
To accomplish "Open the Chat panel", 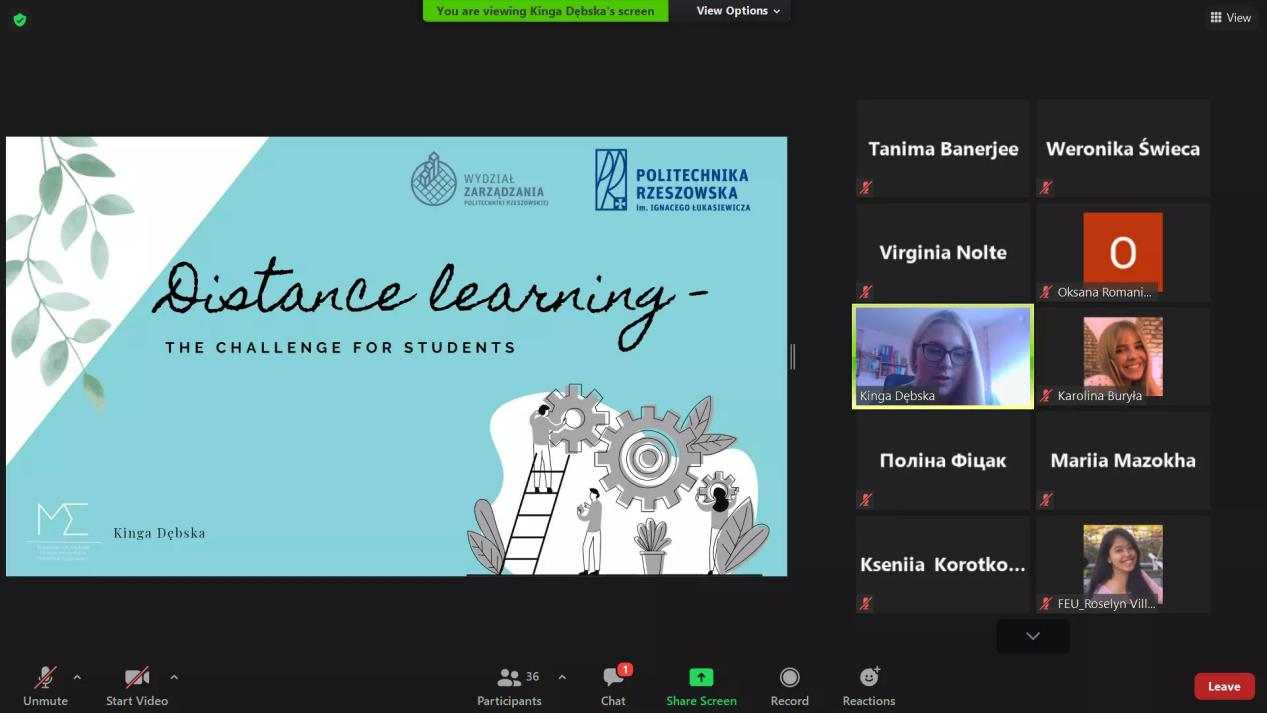I will coord(613,686).
